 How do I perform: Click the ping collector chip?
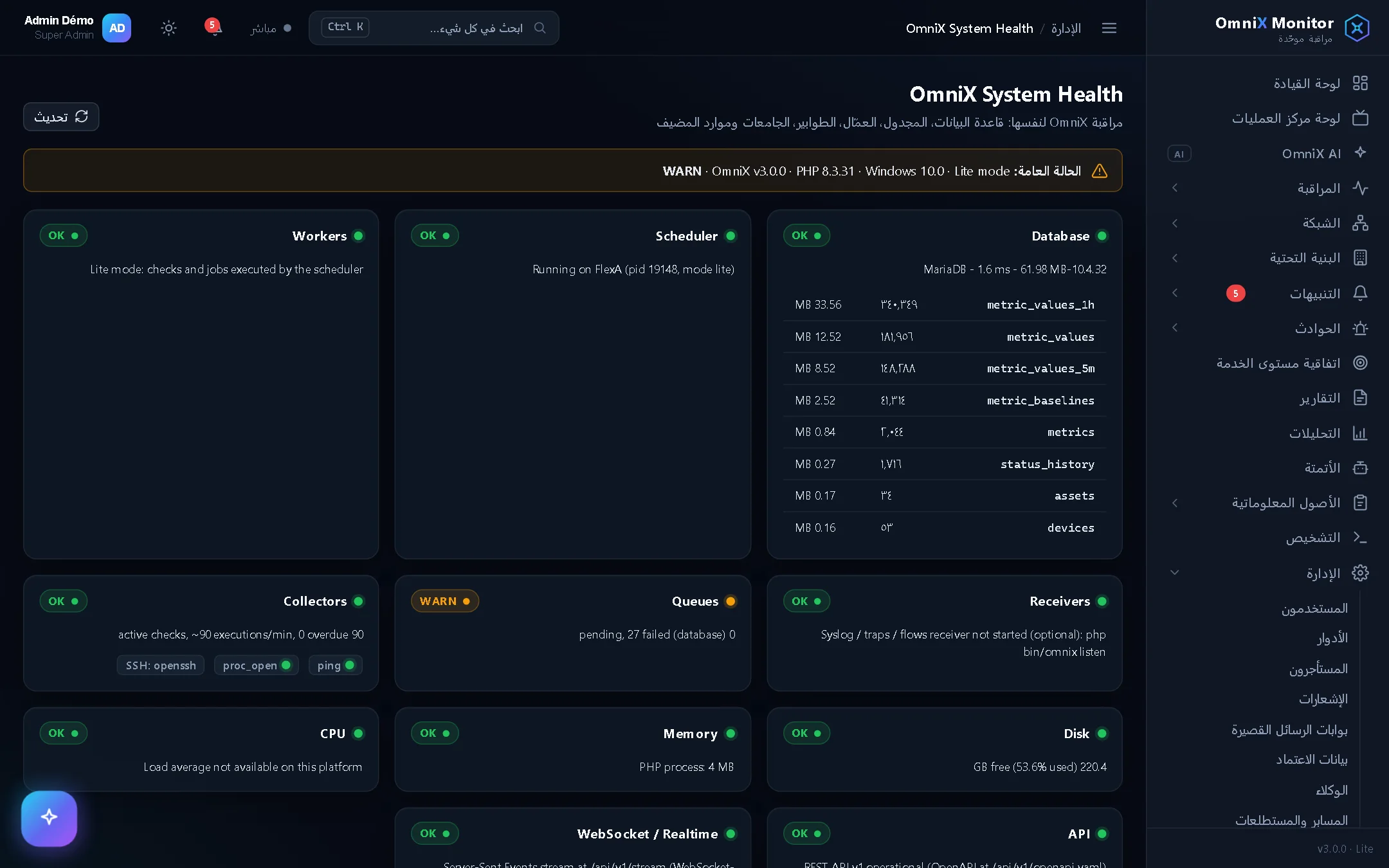coord(336,665)
